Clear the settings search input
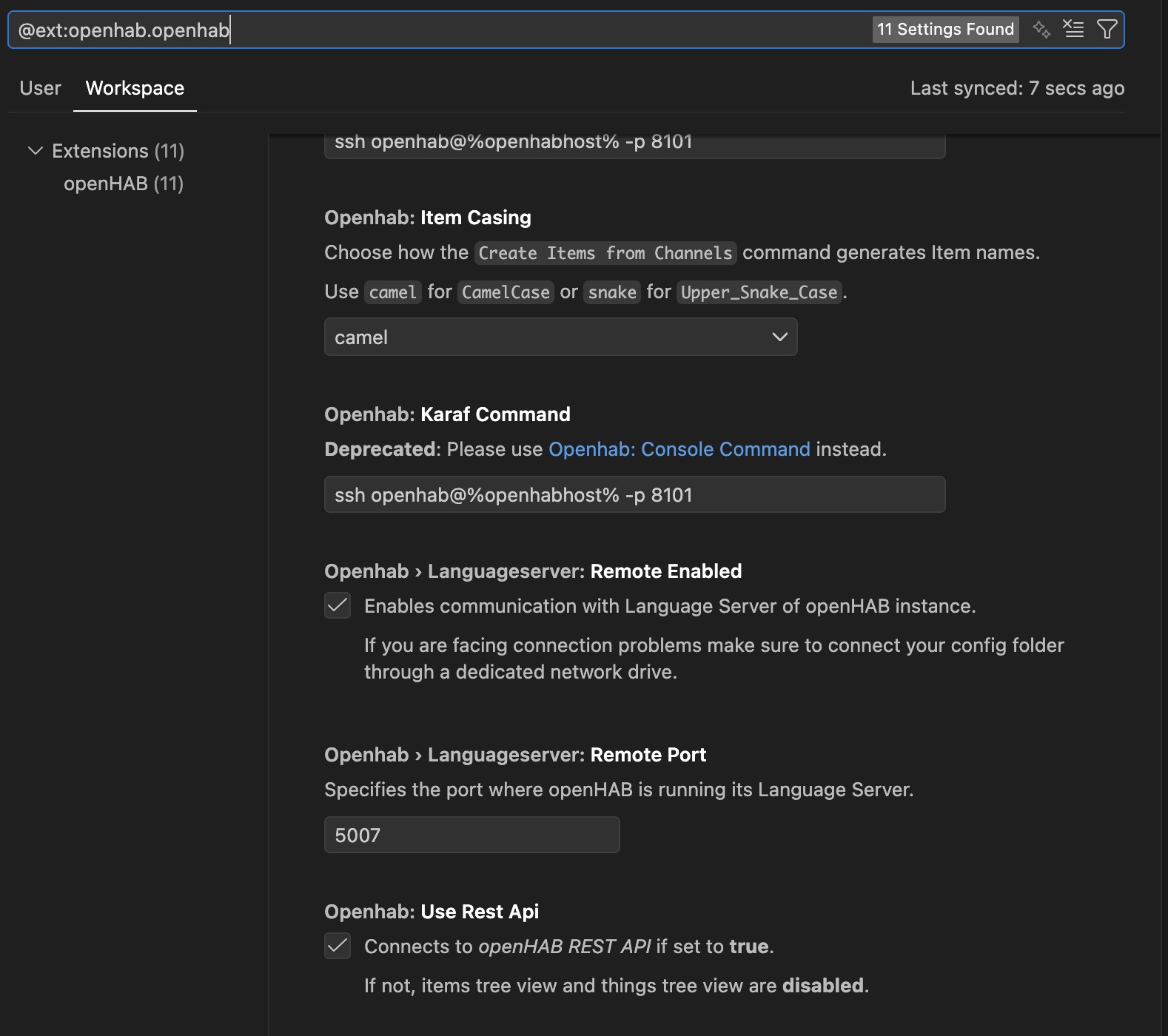1168x1036 pixels. click(1073, 30)
